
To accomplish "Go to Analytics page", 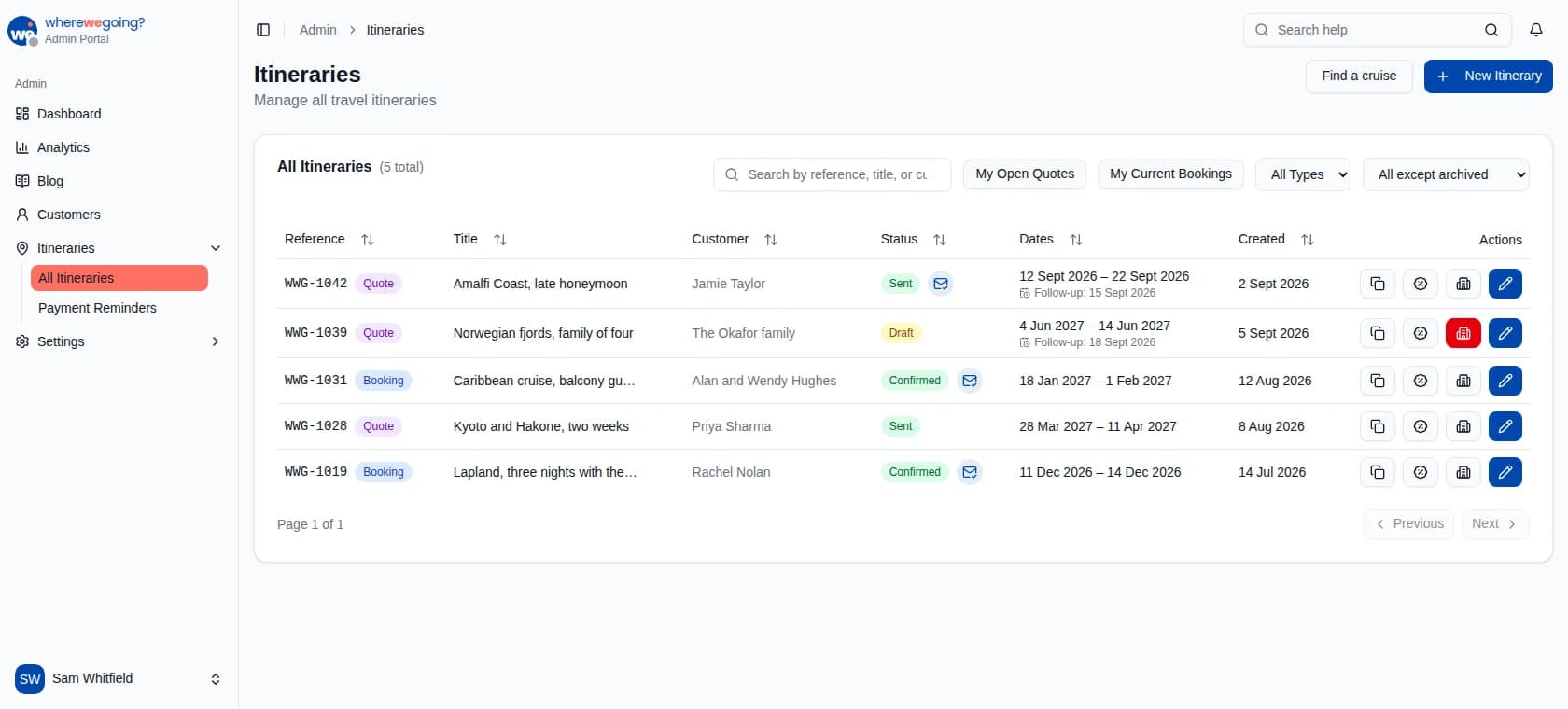I will (x=119, y=147).
